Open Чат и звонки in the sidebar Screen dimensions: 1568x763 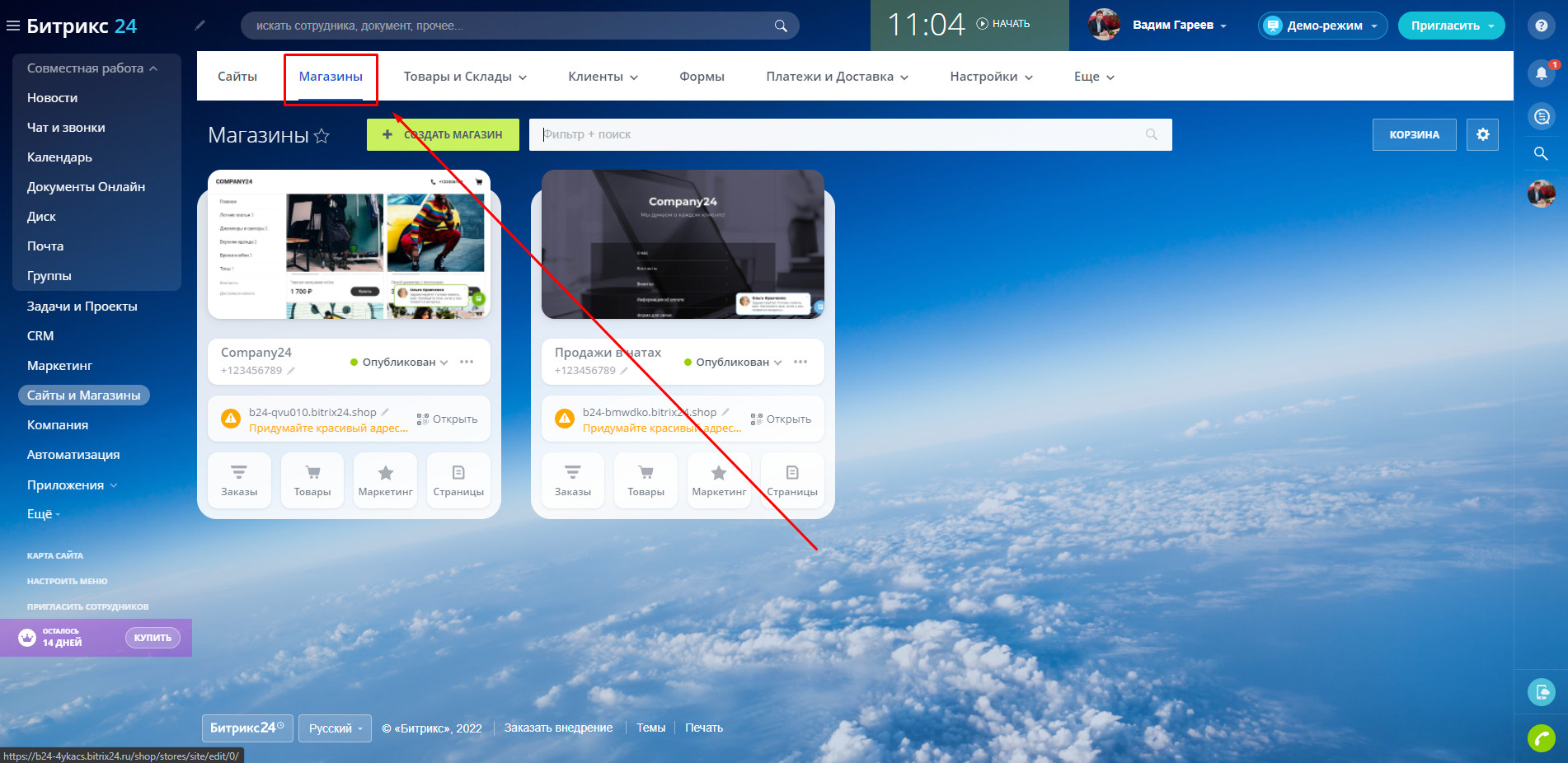coord(66,128)
